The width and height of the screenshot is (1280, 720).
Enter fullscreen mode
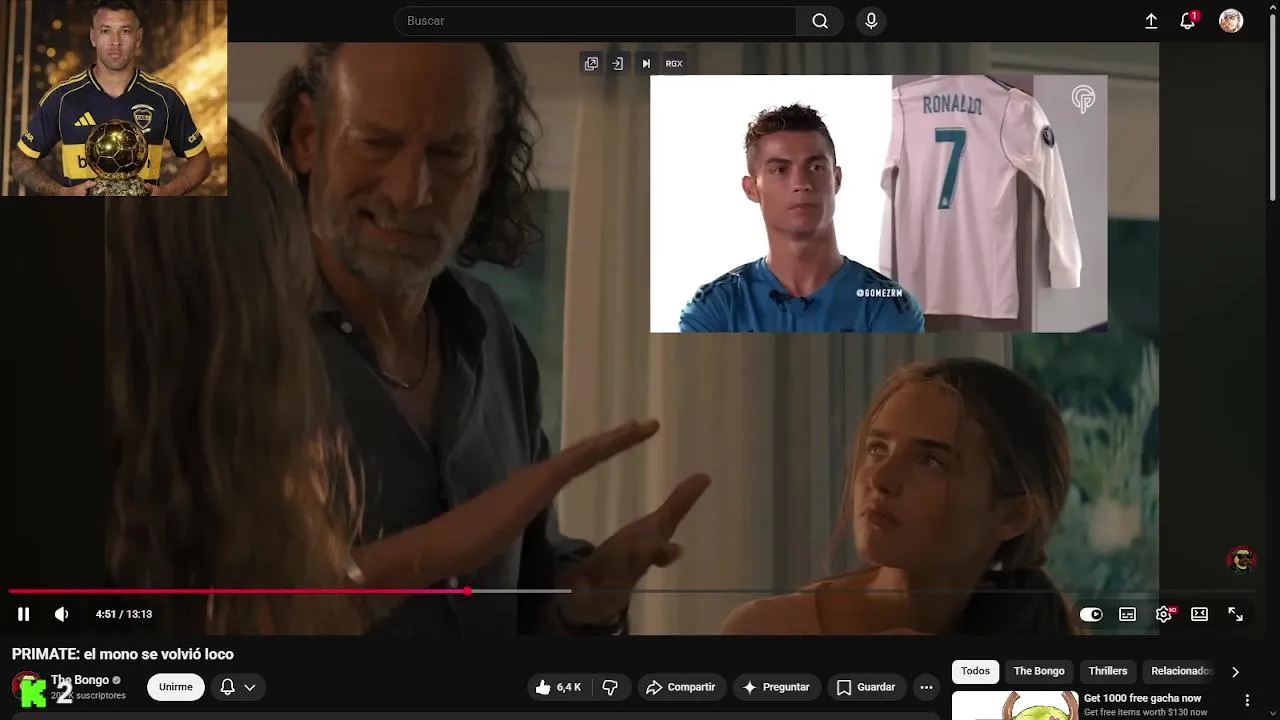click(x=1235, y=614)
